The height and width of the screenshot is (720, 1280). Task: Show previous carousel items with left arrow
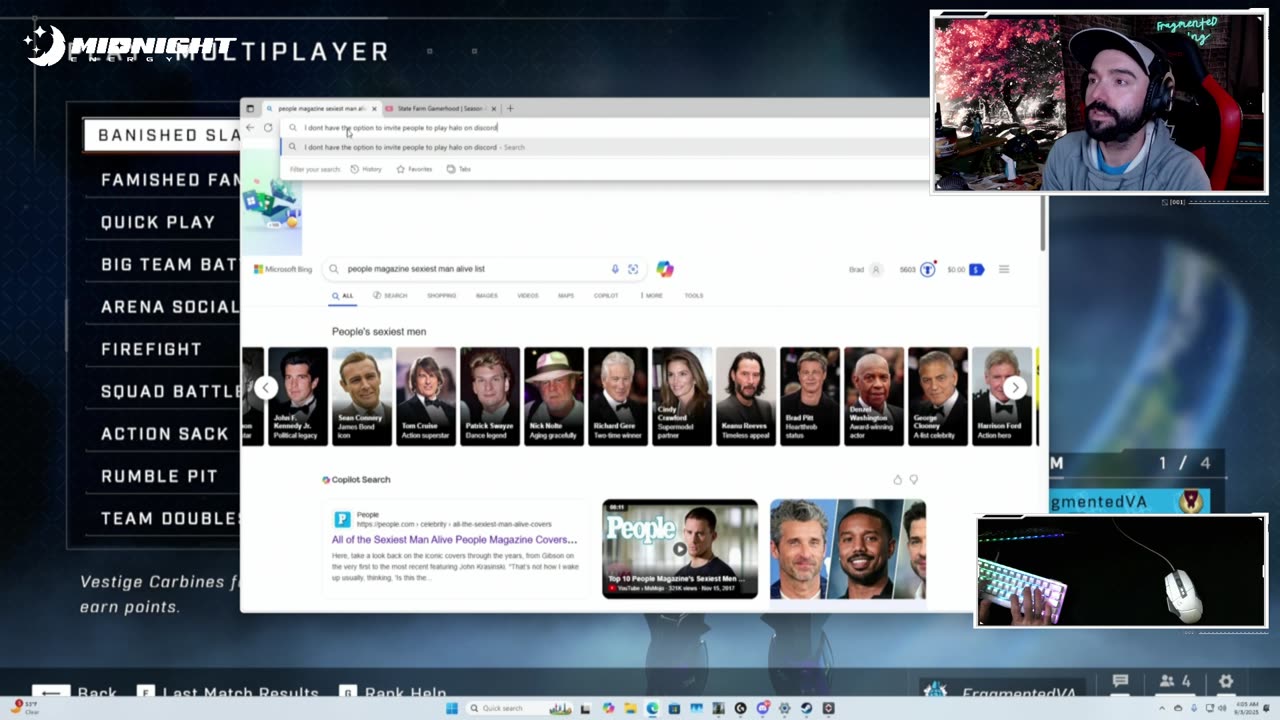[265, 388]
